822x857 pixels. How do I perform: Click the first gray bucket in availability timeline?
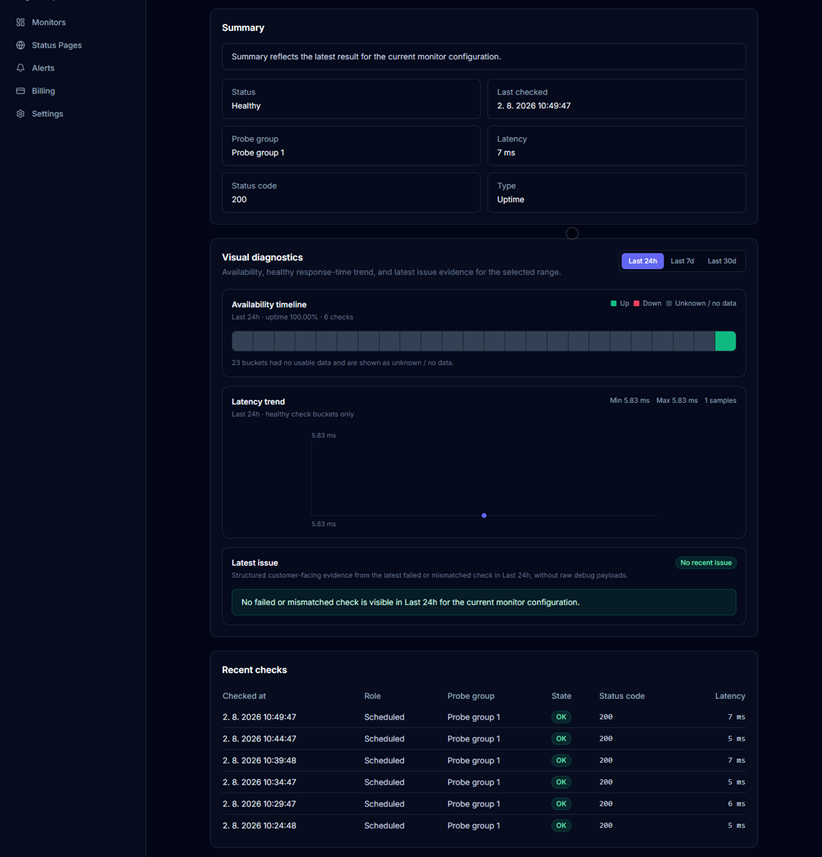[242, 341]
